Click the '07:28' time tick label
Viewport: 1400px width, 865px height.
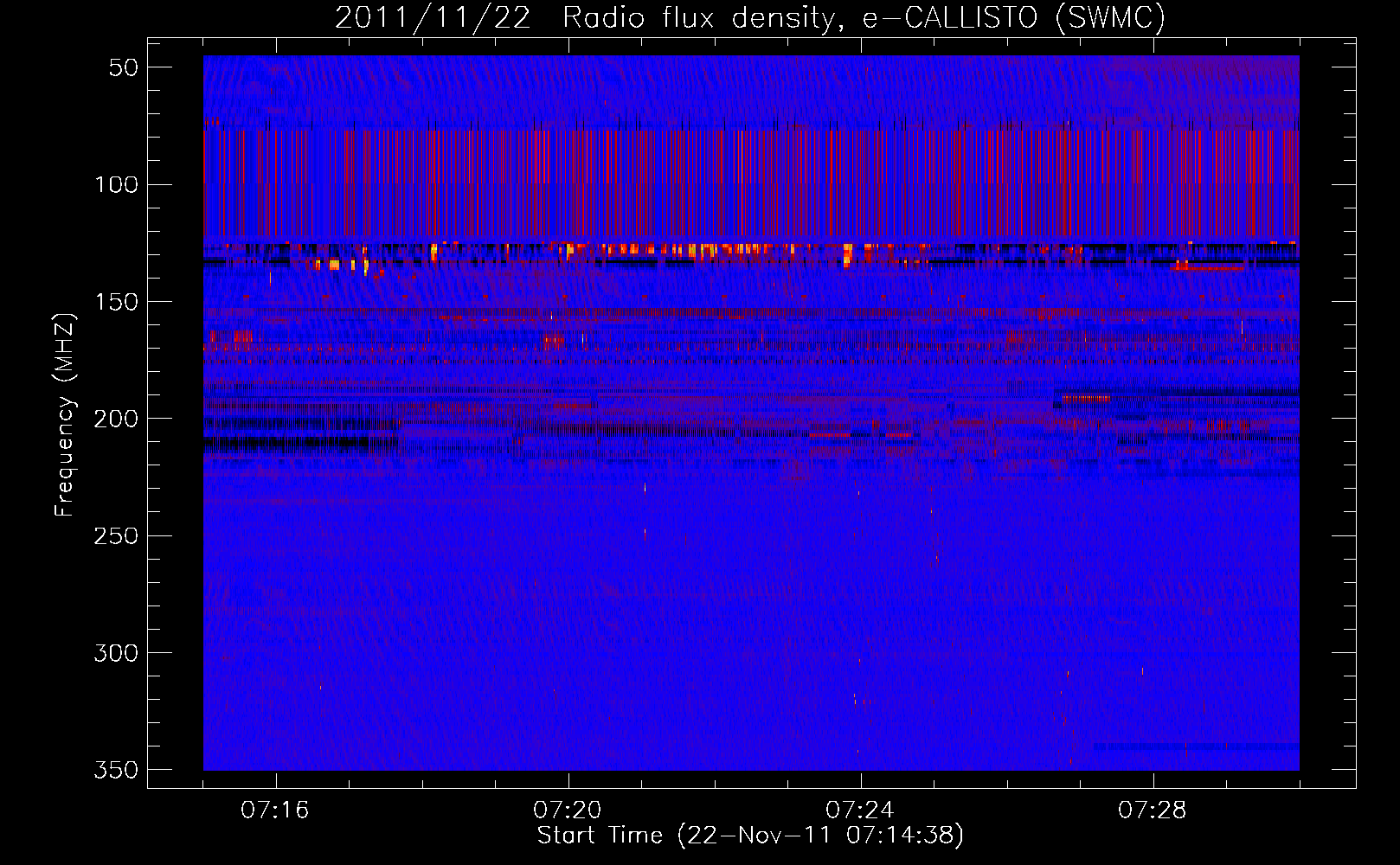(x=1153, y=811)
